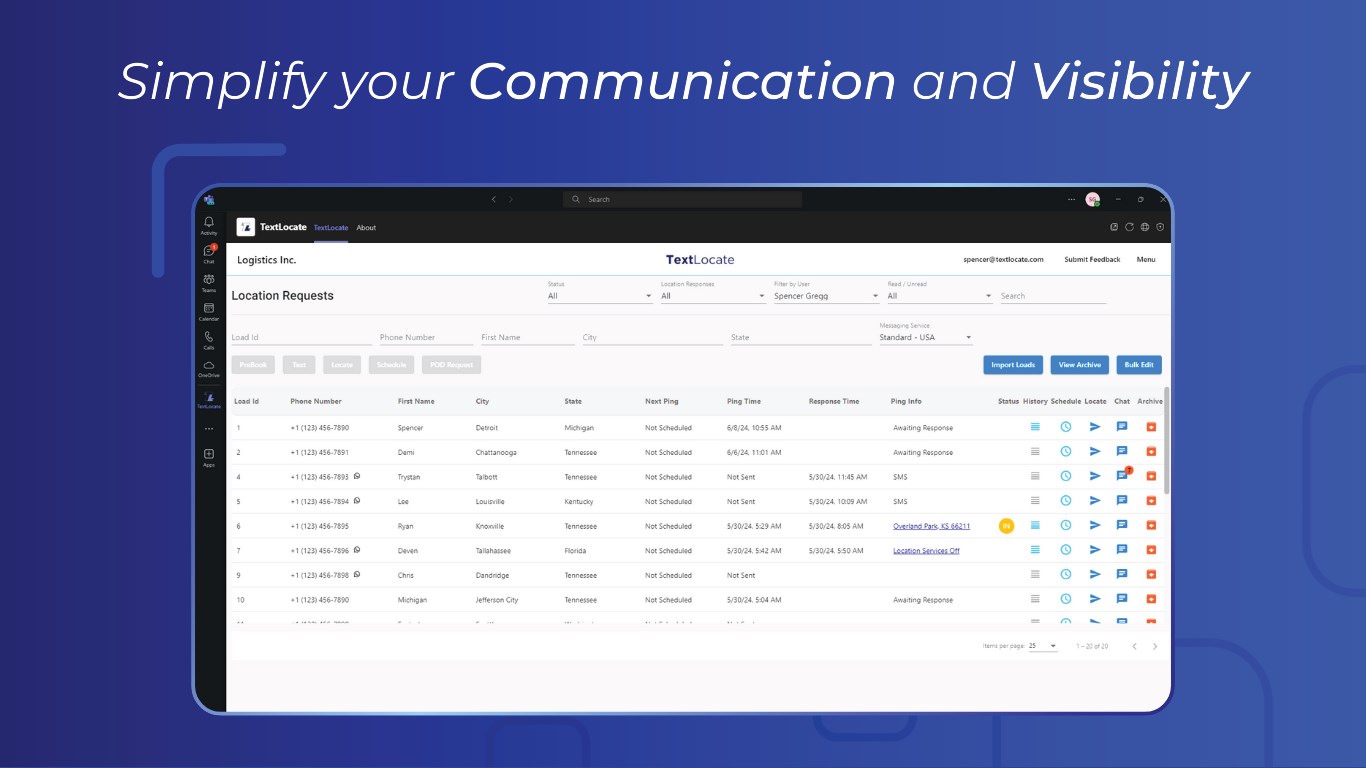The image size is (1366, 768).
Task: Open the Status filter dropdown
Action: [x=600, y=296]
